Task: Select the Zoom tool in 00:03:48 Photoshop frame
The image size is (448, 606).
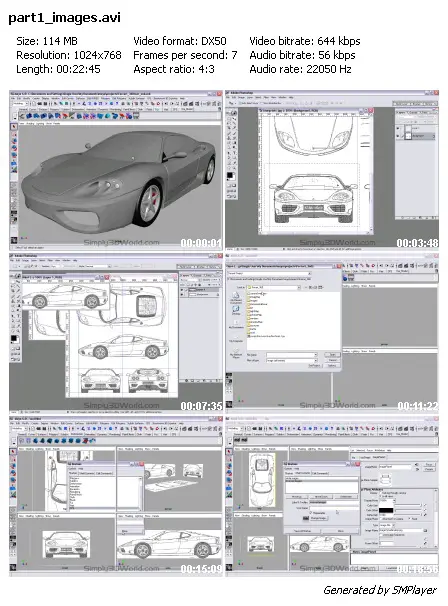Action: [234, 169]
